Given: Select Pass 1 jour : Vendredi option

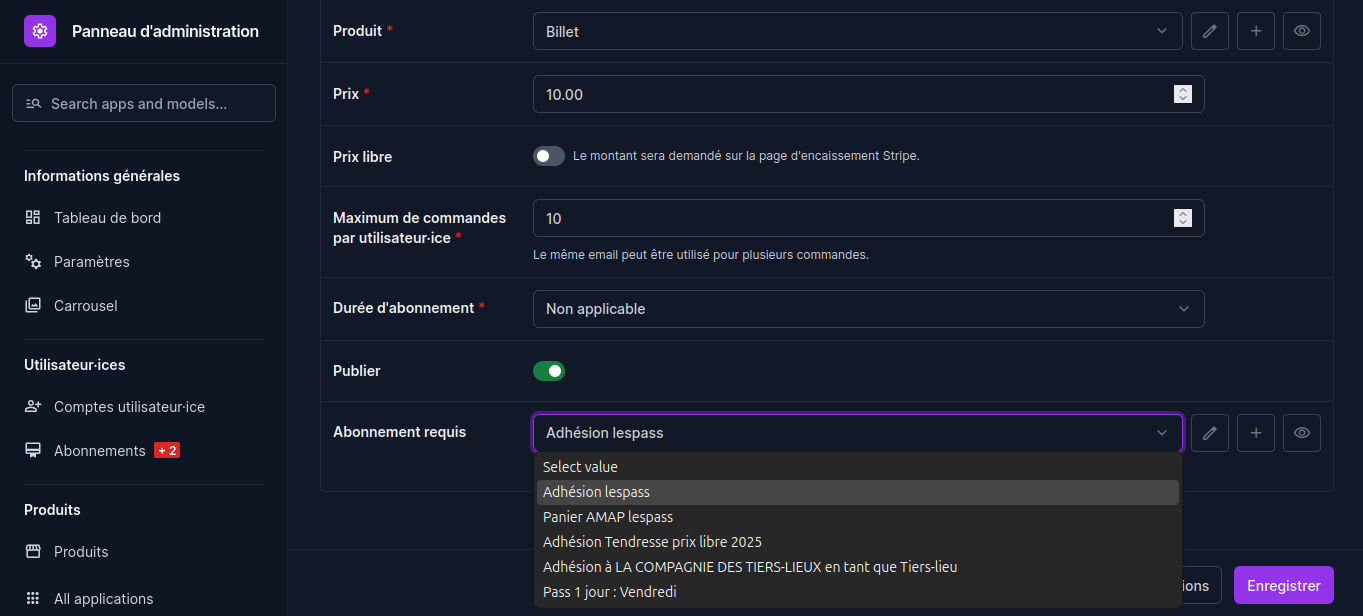Looking at the screenshot, I should coord(610,592).
